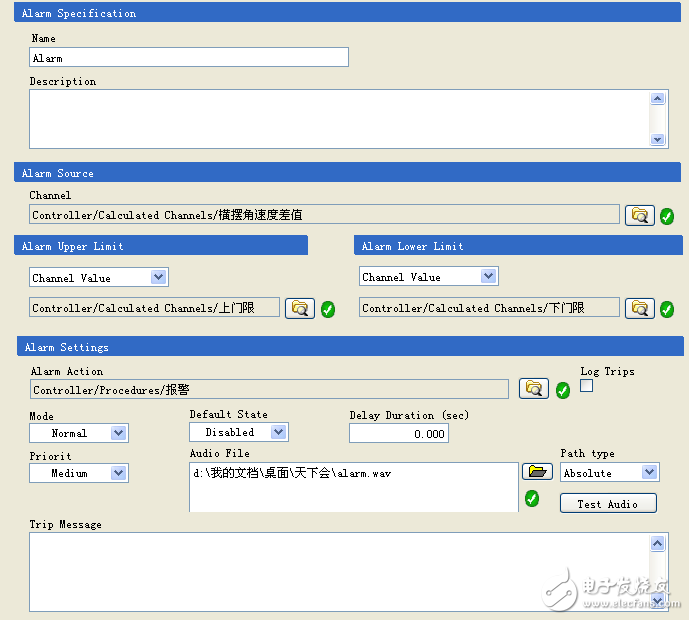Click green checkmark beside Alarm Source channel
The image size is (689, 620).
tap(667, 215)
